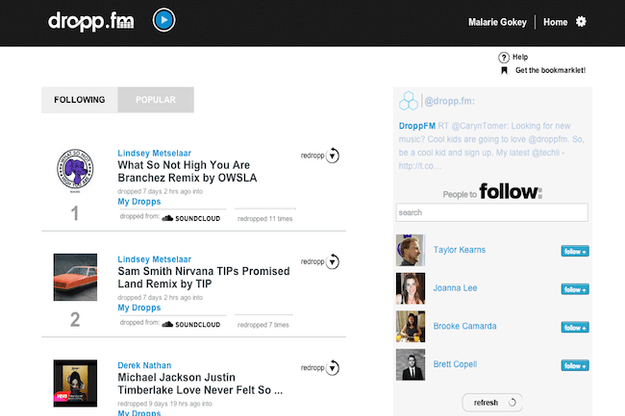Start playback with the blue play button
This screenshot has height=416, width=625.
pos(164,20)
